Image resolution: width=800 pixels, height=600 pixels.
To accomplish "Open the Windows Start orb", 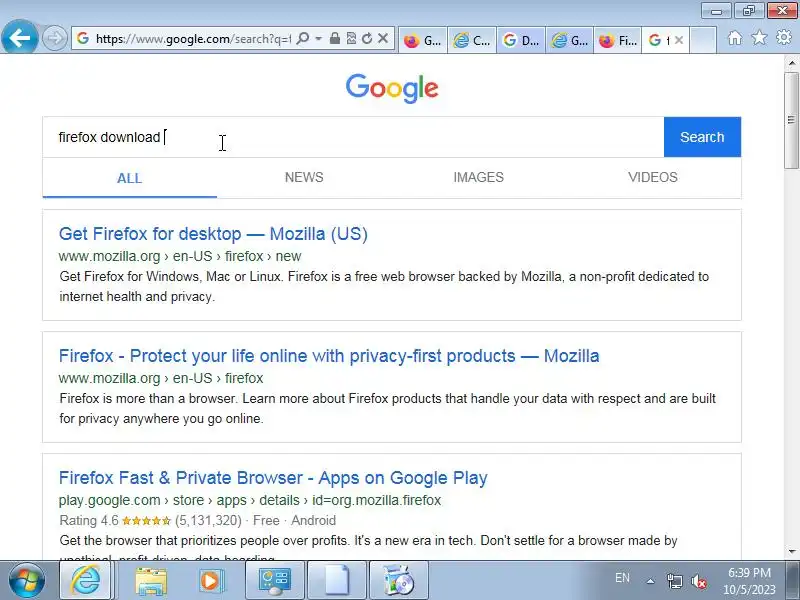I will coord(27,581).
